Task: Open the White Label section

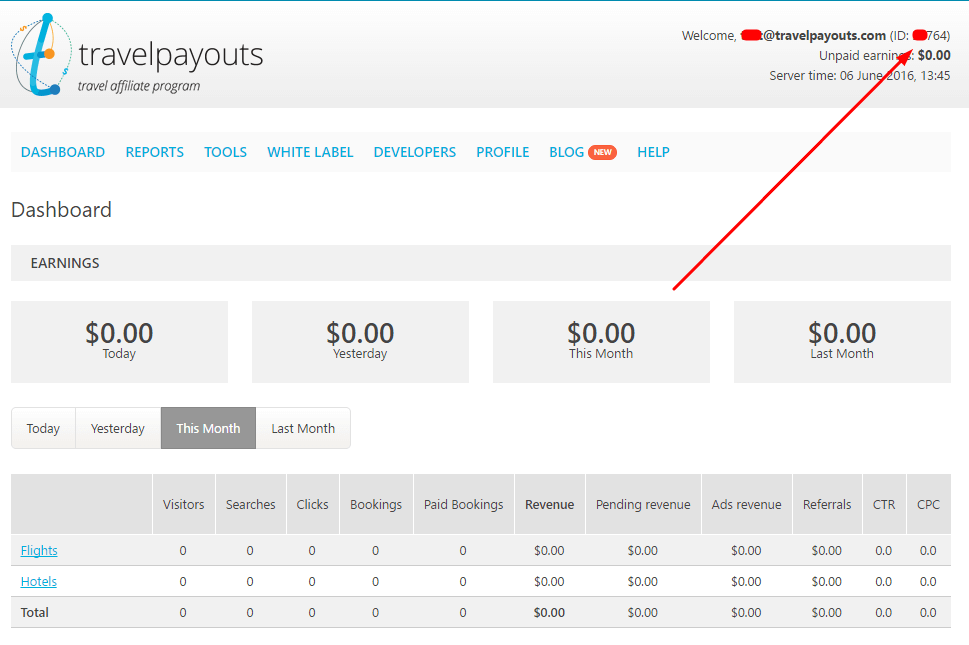Action: pos(310,152)
